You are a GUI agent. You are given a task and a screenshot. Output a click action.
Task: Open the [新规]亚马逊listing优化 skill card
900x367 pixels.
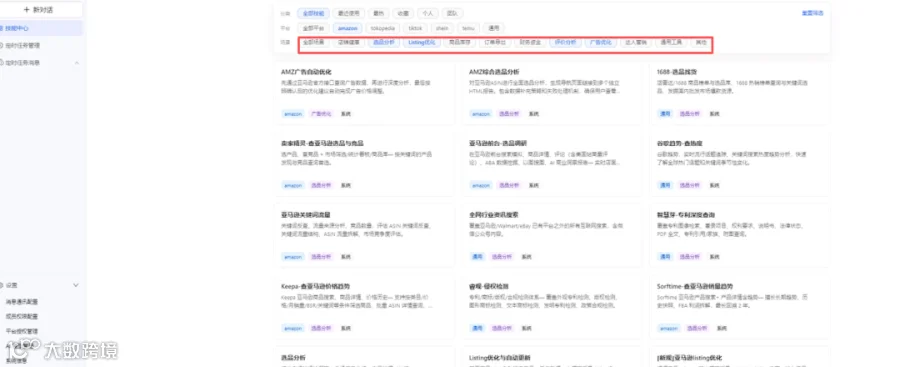739,357
